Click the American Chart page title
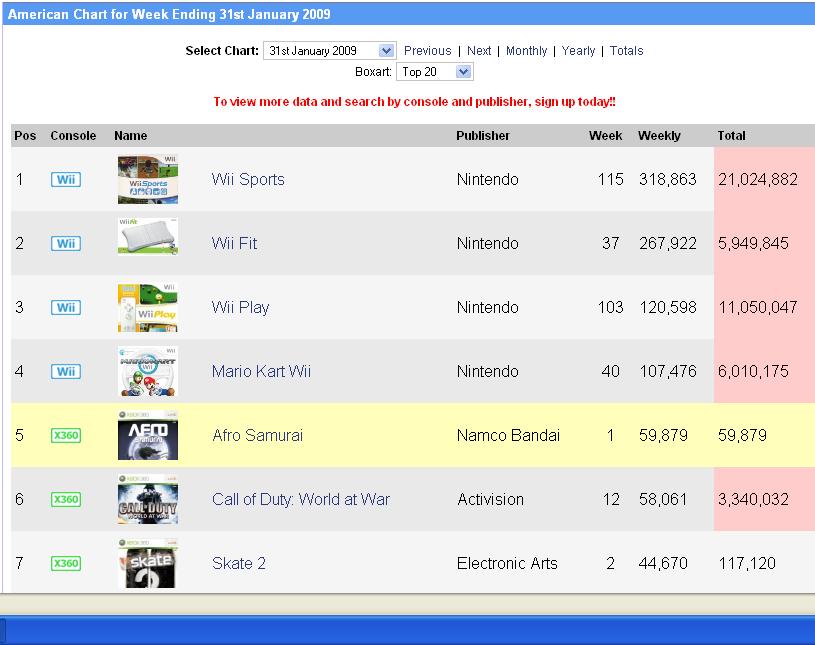 [169, 14]
